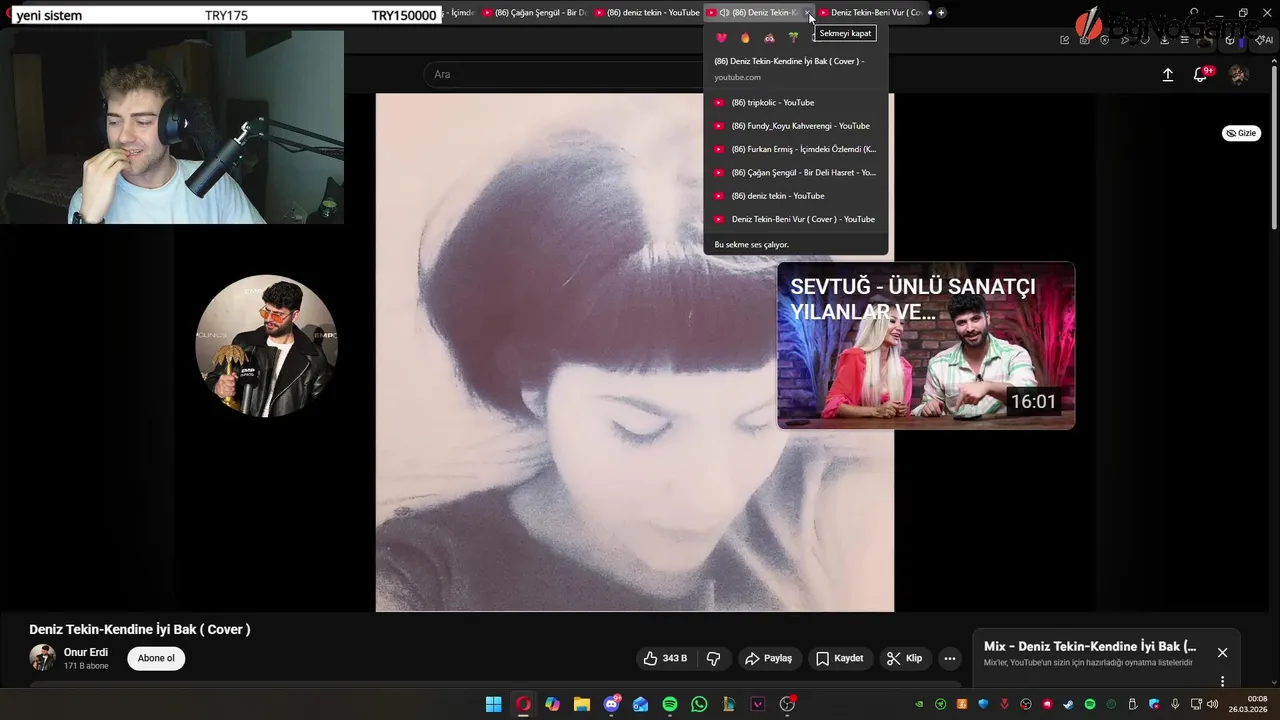Select Fundy_Koyu Kahverengi in tab list
Image resolution: width=1280 pixels, height=720 pixels.
(796, 126)
